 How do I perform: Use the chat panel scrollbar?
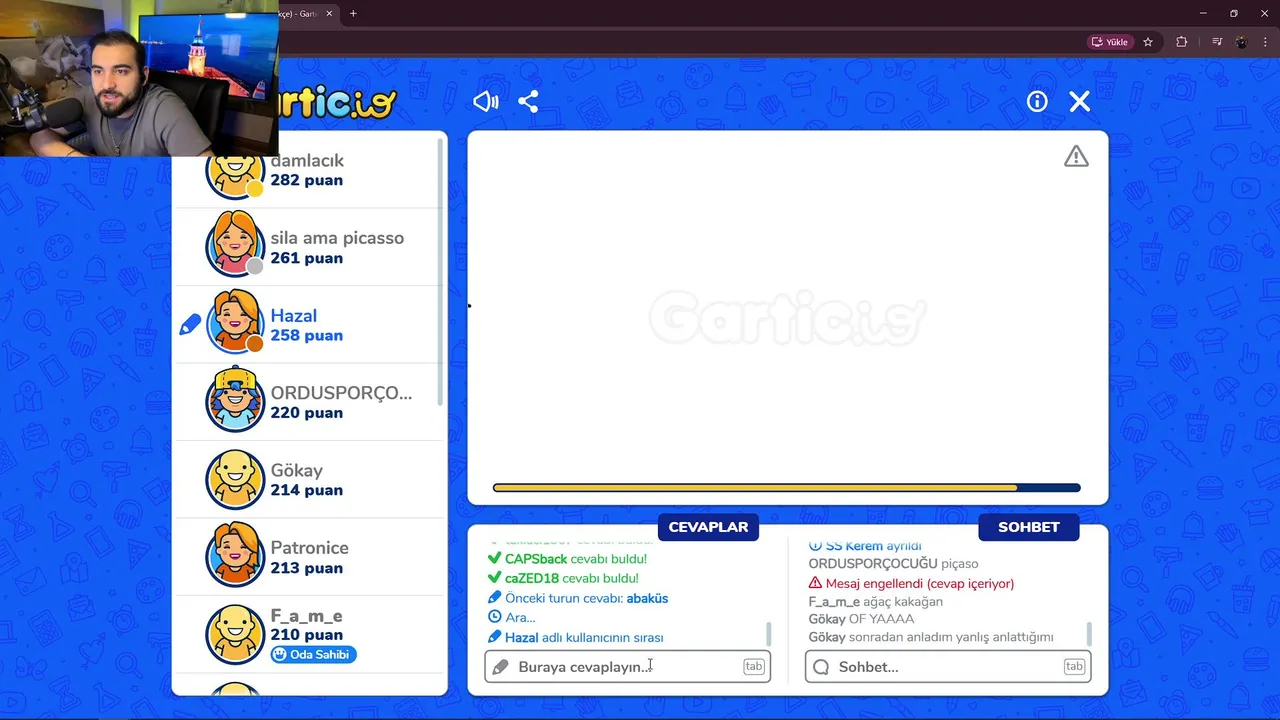tap(1088, 634)
